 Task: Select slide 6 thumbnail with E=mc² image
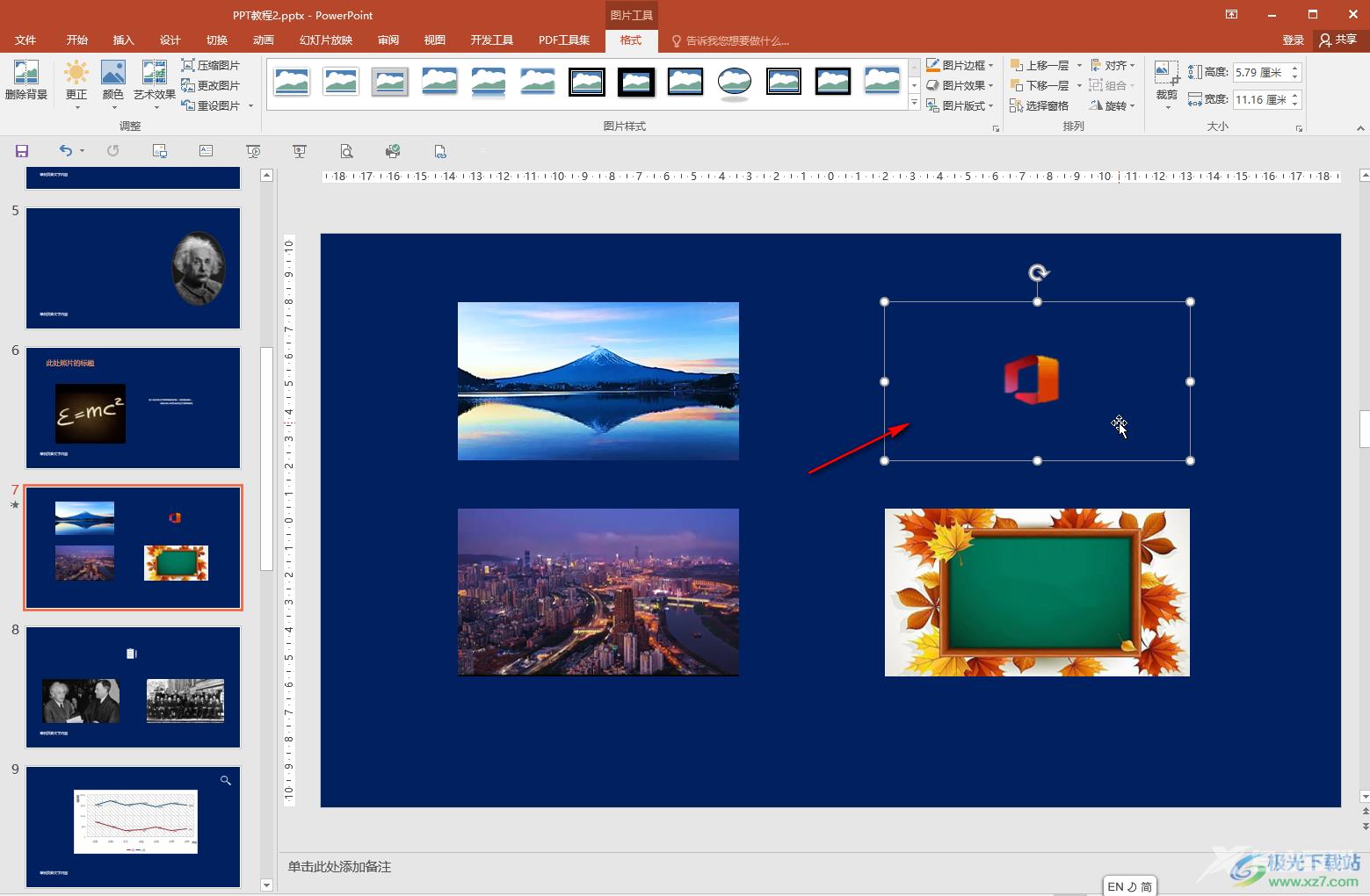click(x=133, y=408)
